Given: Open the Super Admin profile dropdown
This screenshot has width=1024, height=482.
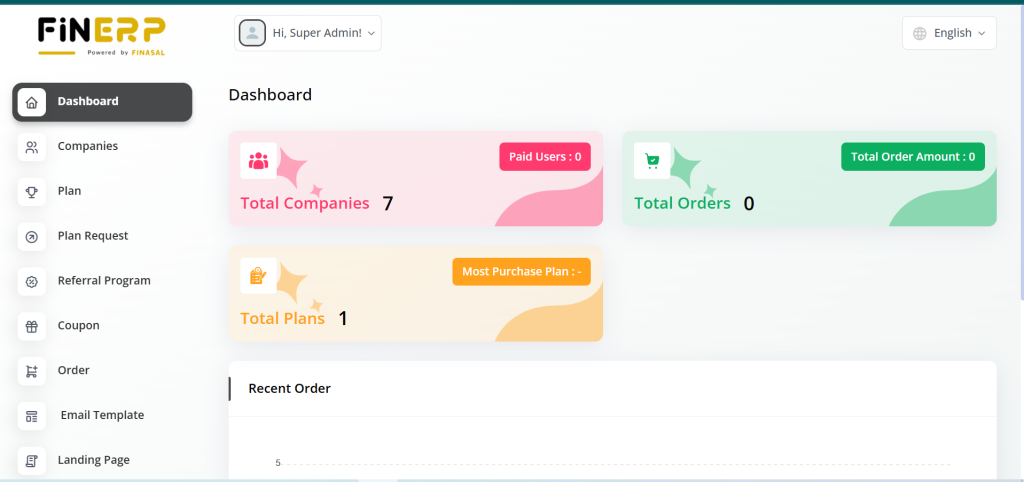Looking at the screenshot, I should click(308, 33).
